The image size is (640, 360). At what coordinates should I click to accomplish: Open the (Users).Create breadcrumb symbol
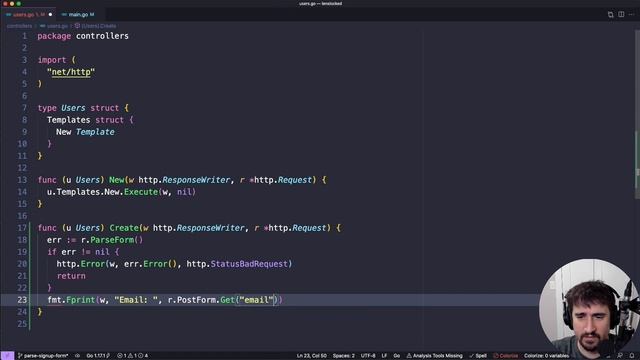pos(96,26)
